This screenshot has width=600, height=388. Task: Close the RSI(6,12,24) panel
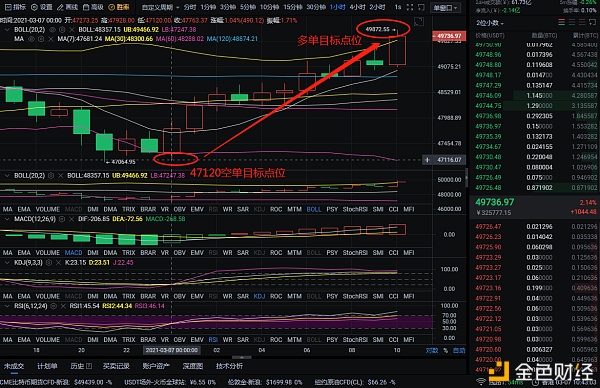(63, 306)
